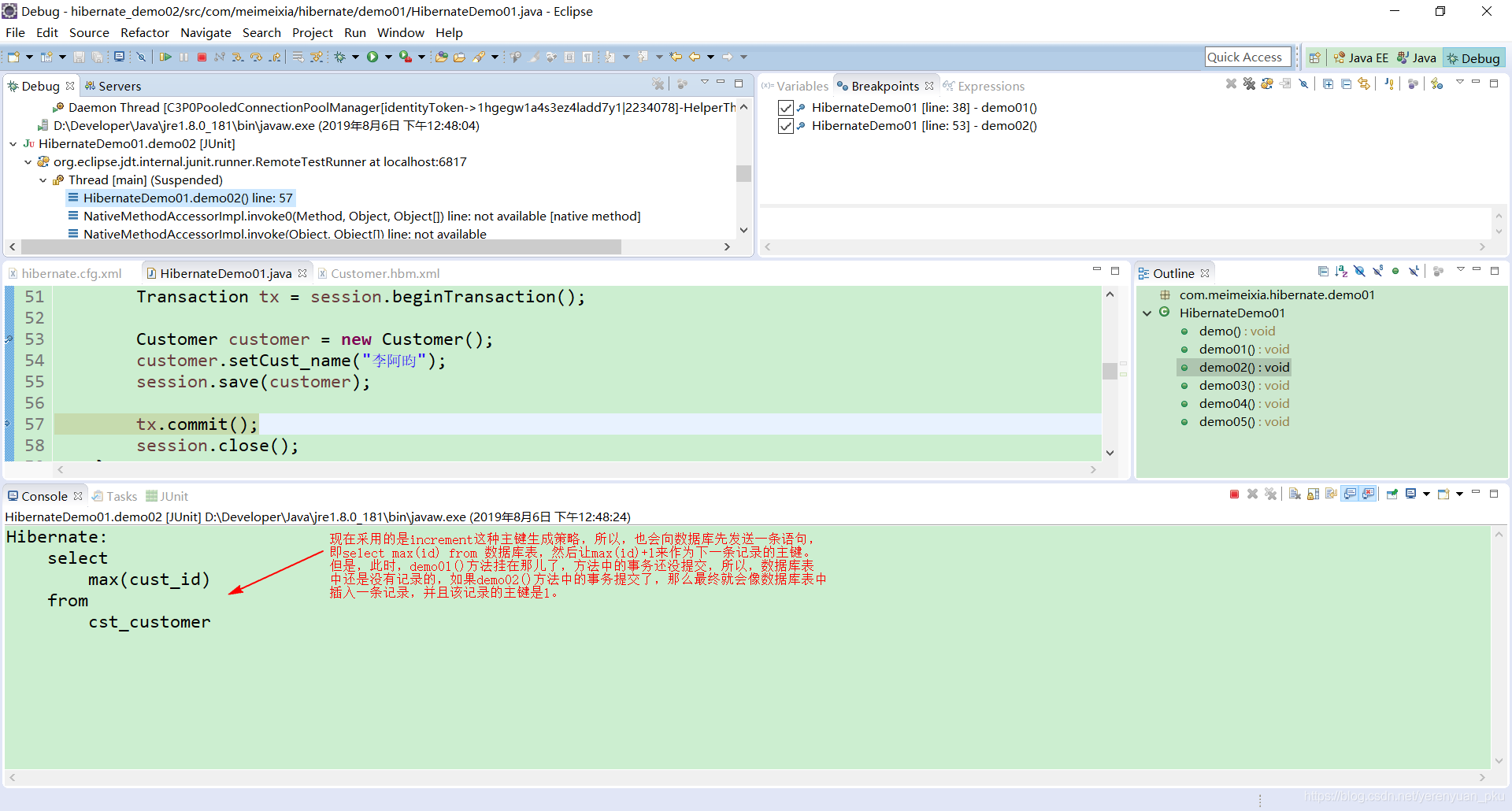1512x811 pixels.
Task: Click Back navigation arrow in toolbar
Action: coord(695,57)
